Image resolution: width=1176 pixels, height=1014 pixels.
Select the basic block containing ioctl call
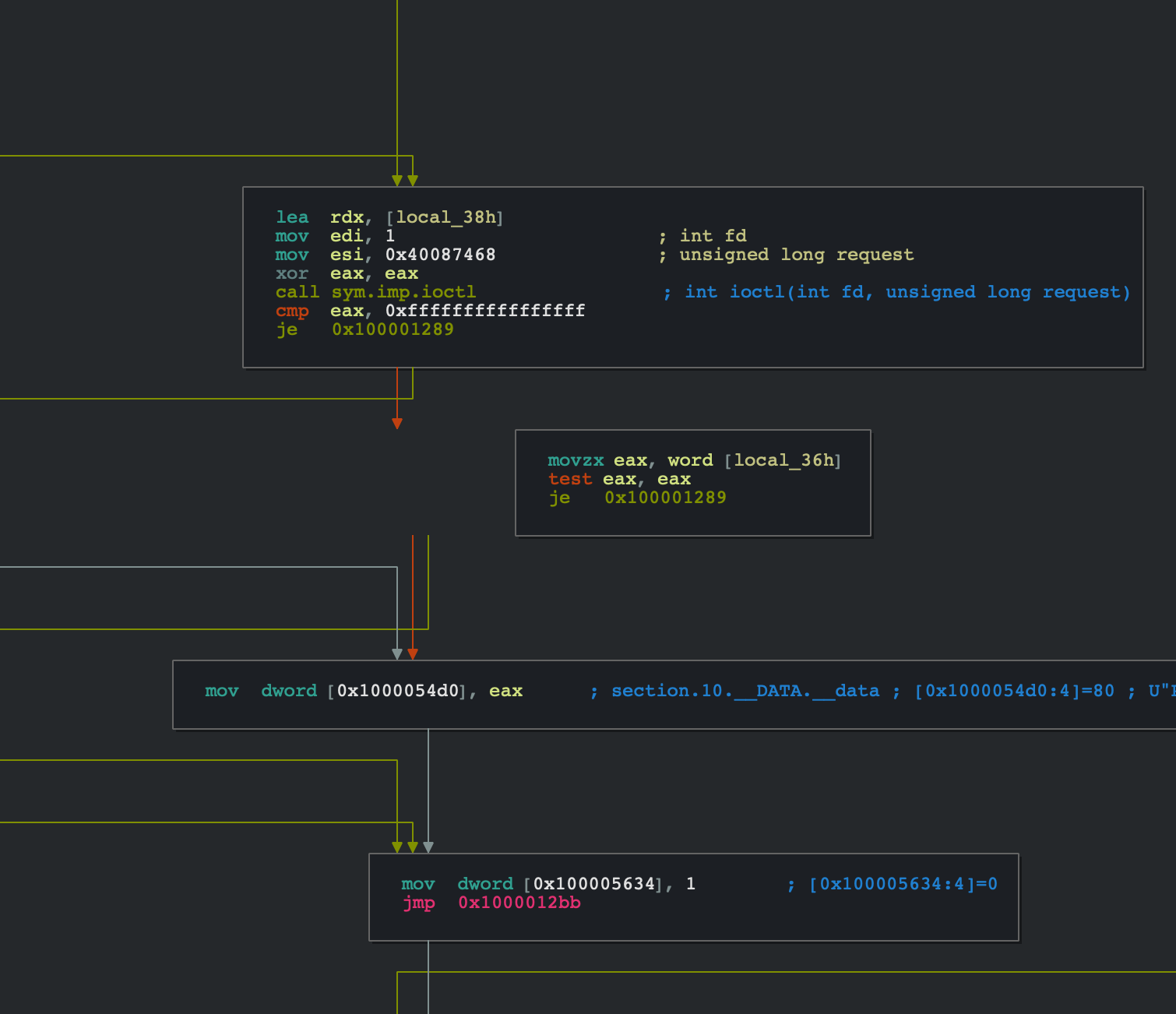click(x=693, y=276)
